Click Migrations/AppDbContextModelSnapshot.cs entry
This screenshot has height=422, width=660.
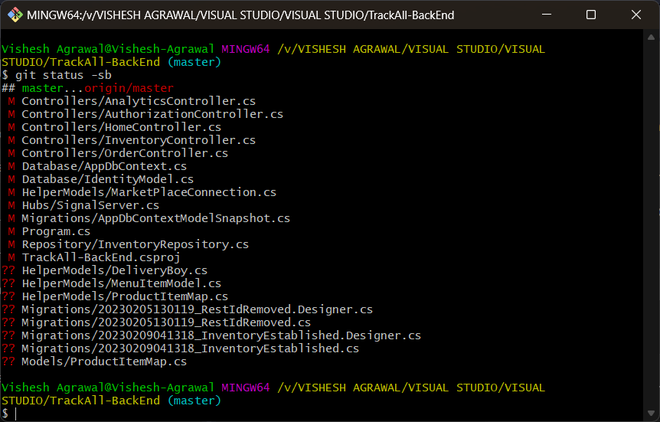tap(156, 218)
